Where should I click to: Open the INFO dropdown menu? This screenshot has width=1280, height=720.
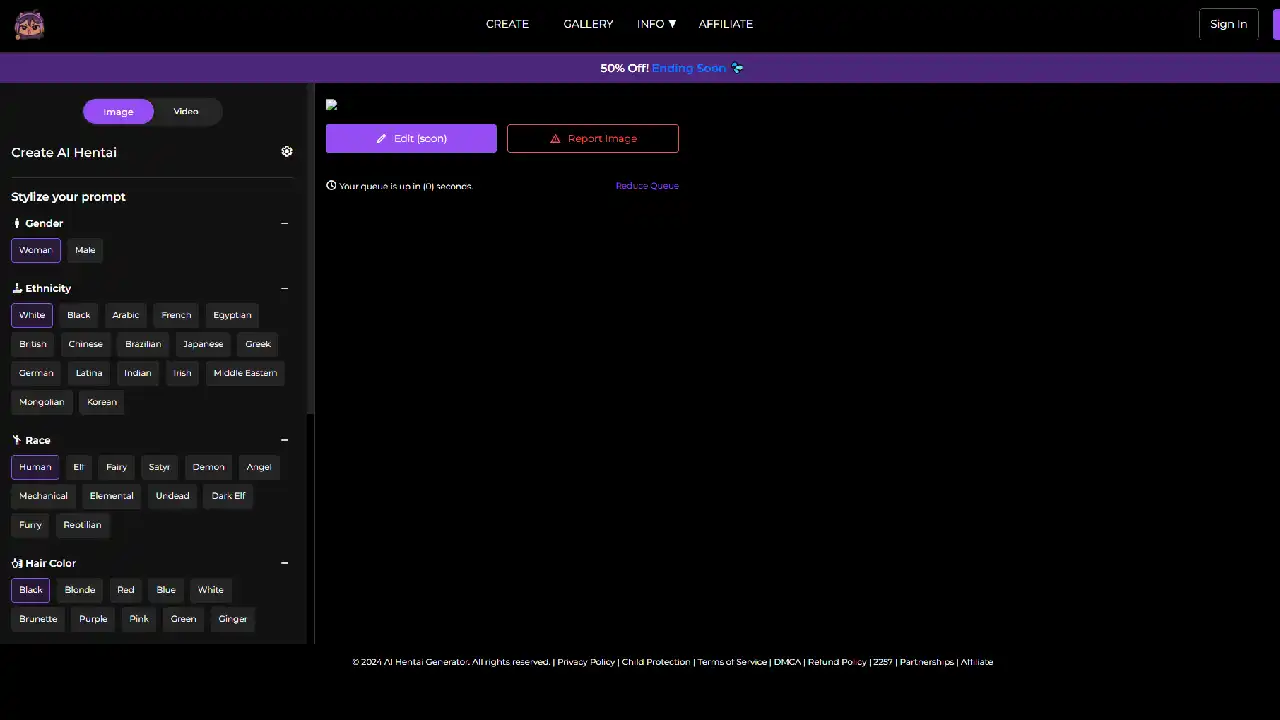[x=656, y=24]
